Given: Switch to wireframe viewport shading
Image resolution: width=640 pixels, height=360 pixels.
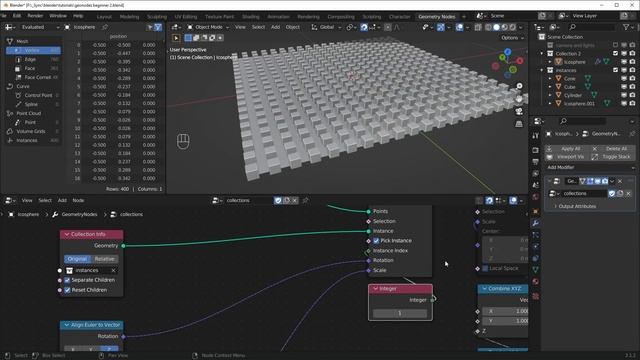Looking at the screenshot, I should pos(488,27).
